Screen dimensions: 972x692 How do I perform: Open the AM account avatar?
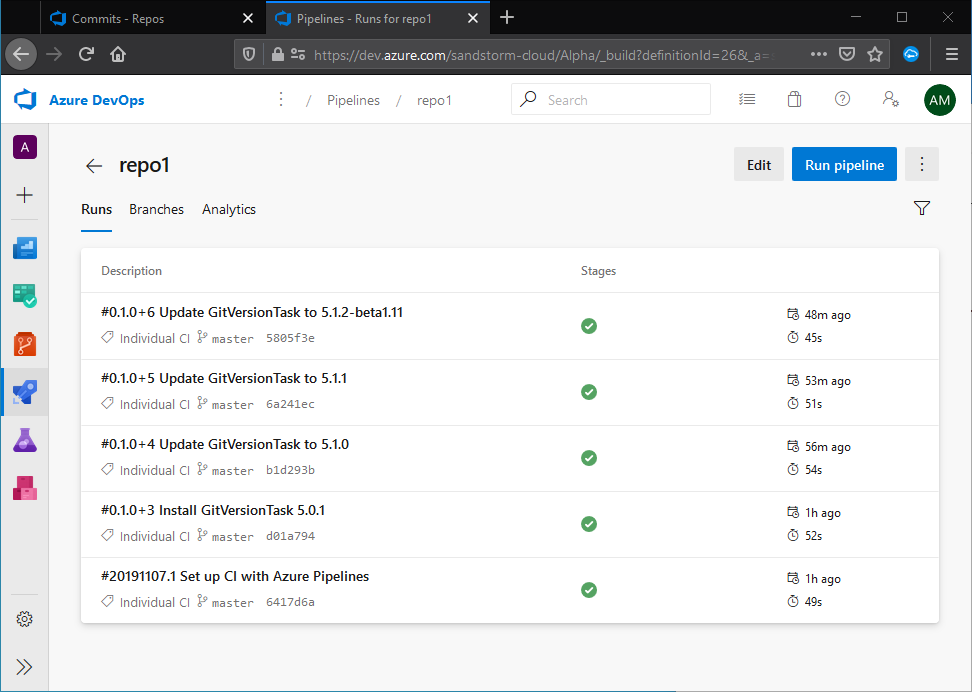click(939, 100)
